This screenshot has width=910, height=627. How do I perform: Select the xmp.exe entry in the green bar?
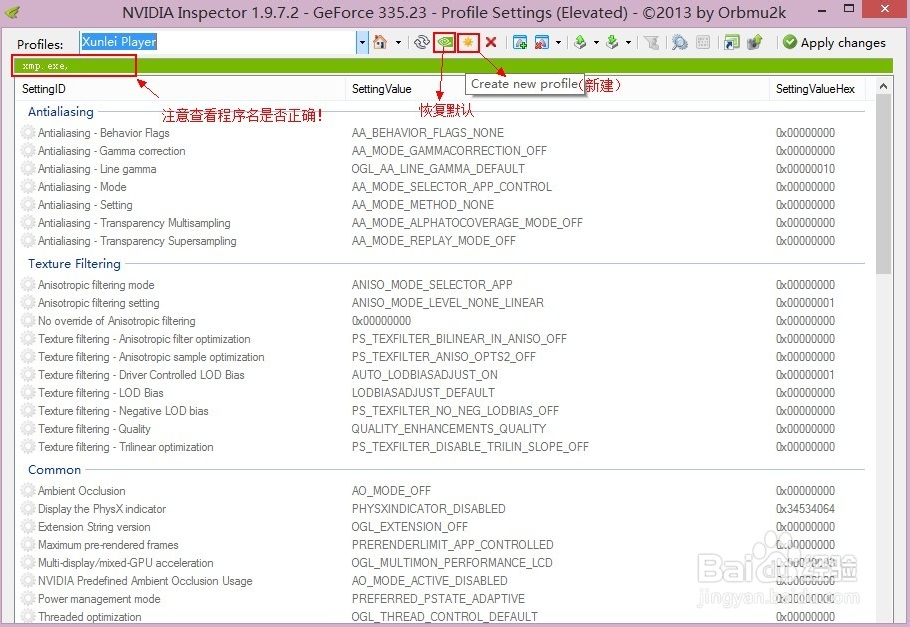pyautogui.click(x=45, y=66)
